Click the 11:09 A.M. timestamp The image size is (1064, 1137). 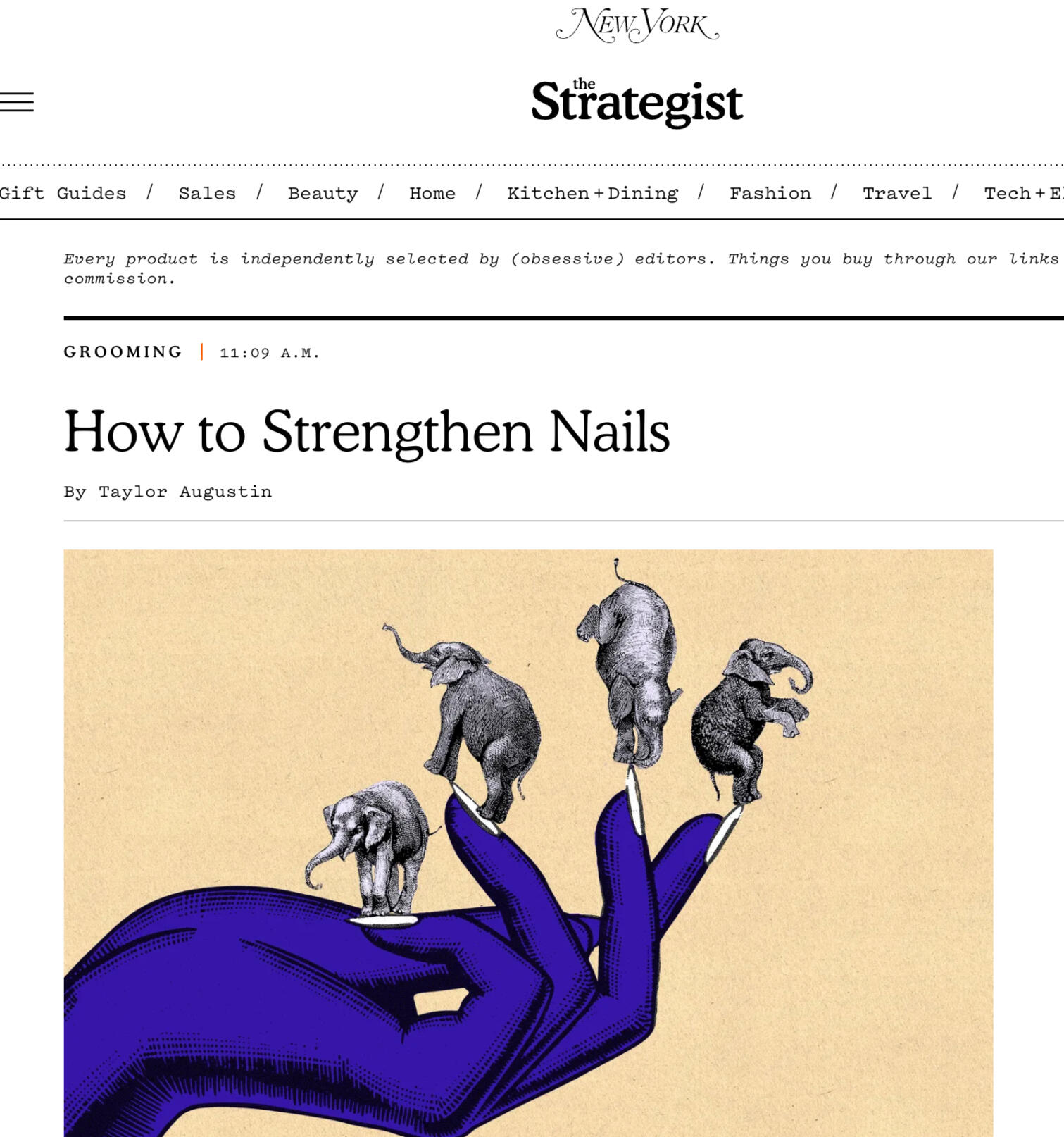point(270,353)
